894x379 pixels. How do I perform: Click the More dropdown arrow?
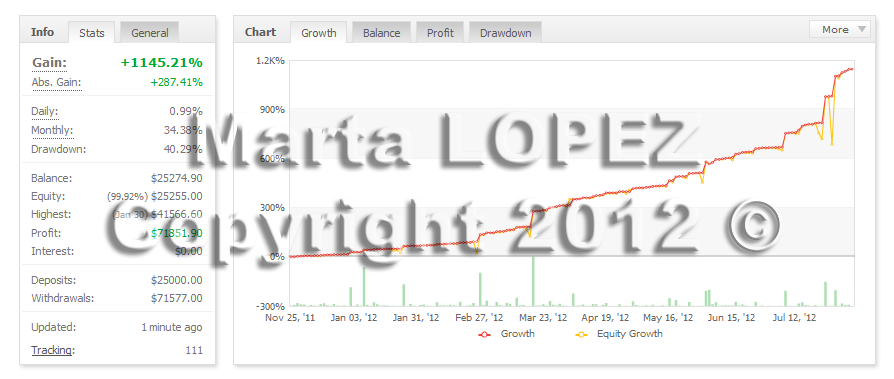[861, 30]
